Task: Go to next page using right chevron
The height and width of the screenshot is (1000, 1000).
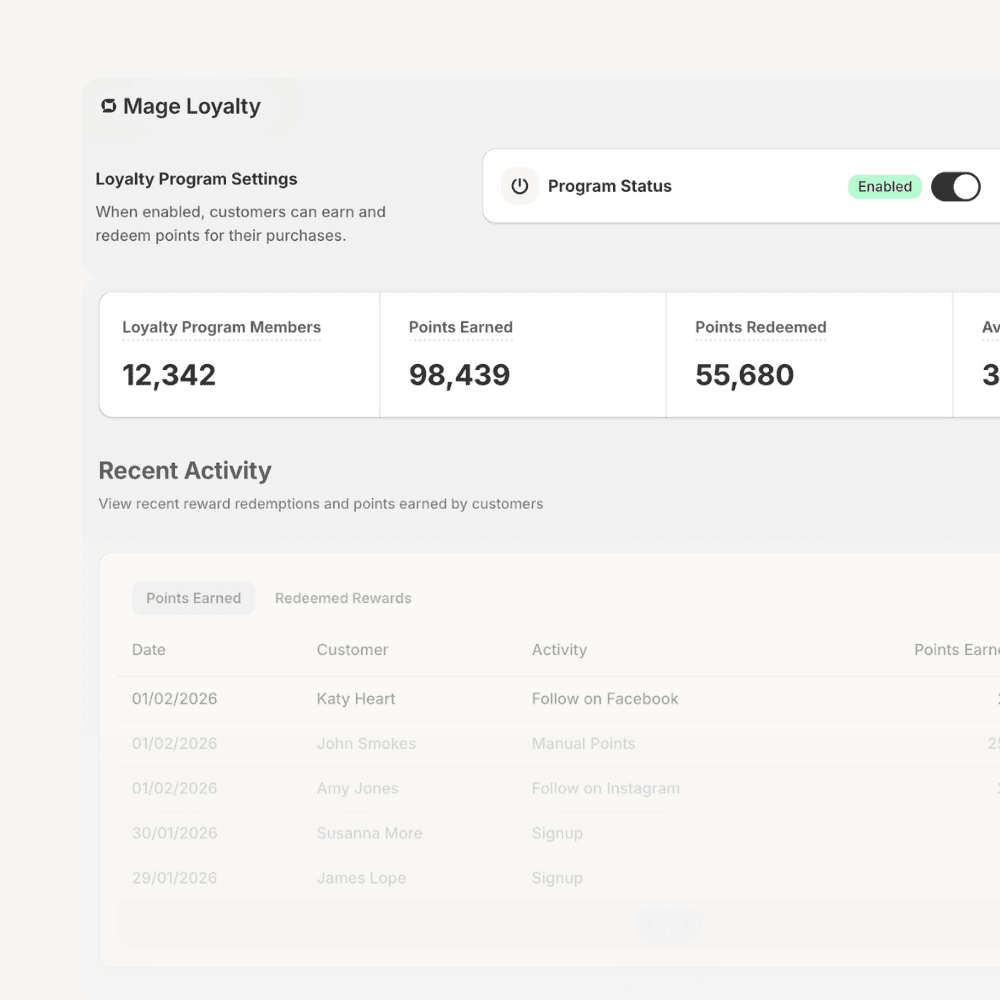Action: tap(685, 925)
